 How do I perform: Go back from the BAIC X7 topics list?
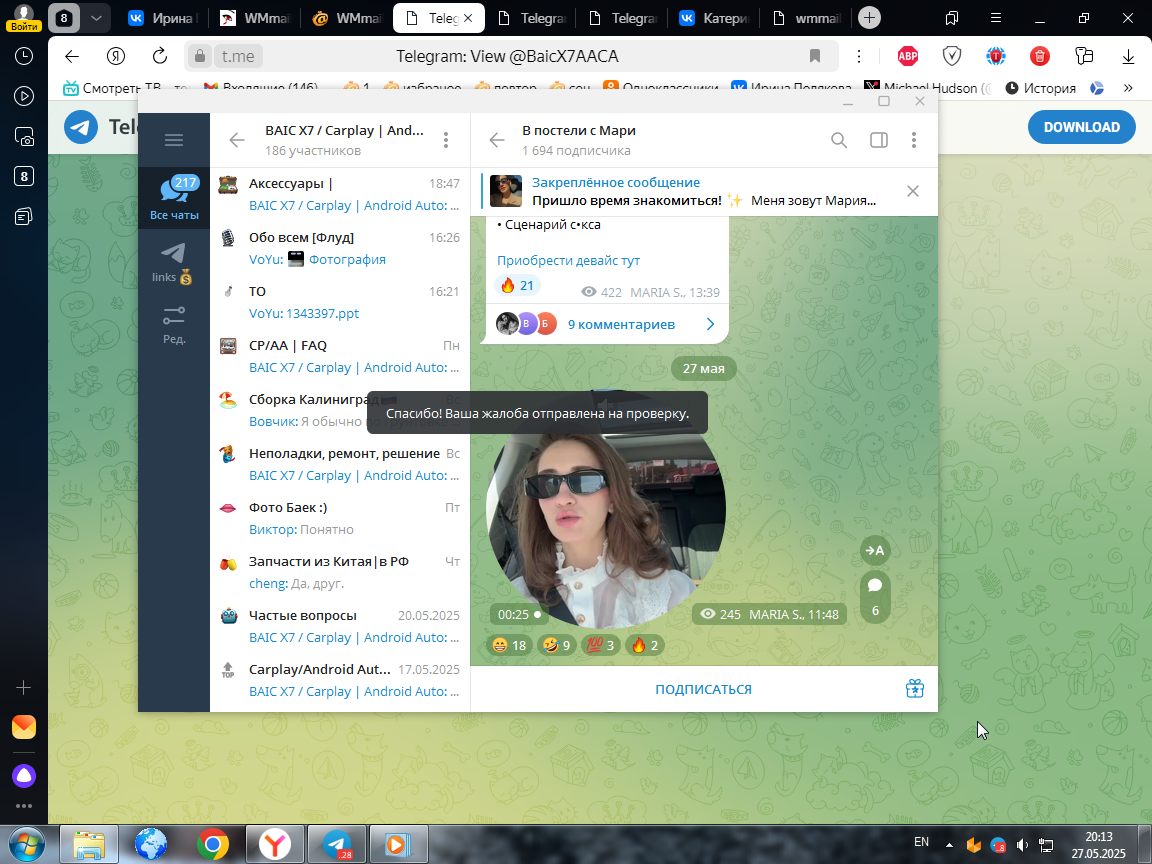237,140
